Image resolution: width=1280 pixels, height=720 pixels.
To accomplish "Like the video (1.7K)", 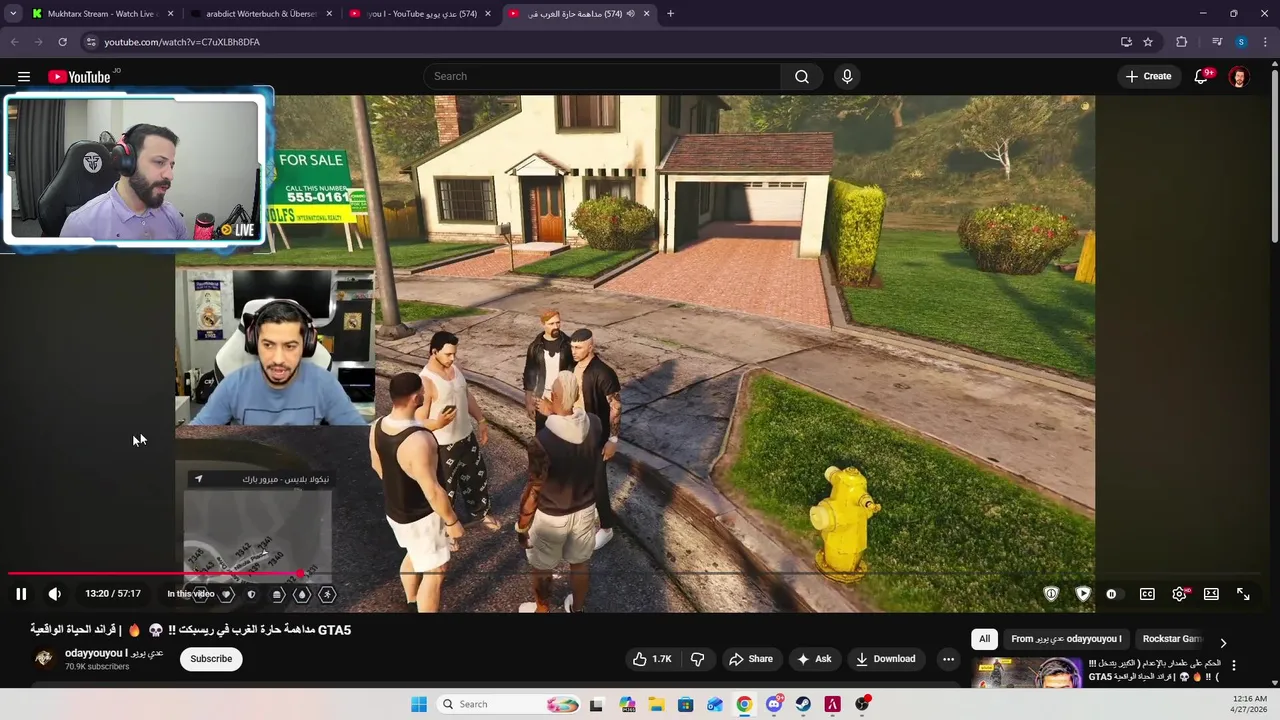I will tap(652, 659).
